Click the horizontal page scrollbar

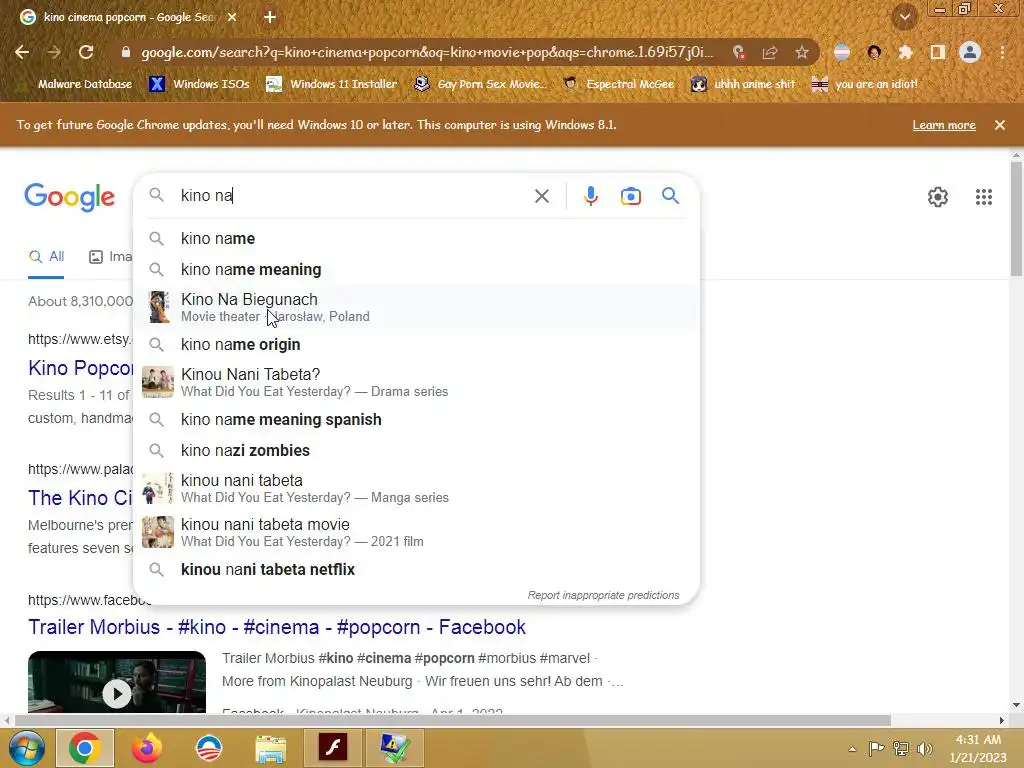(453, 720)
